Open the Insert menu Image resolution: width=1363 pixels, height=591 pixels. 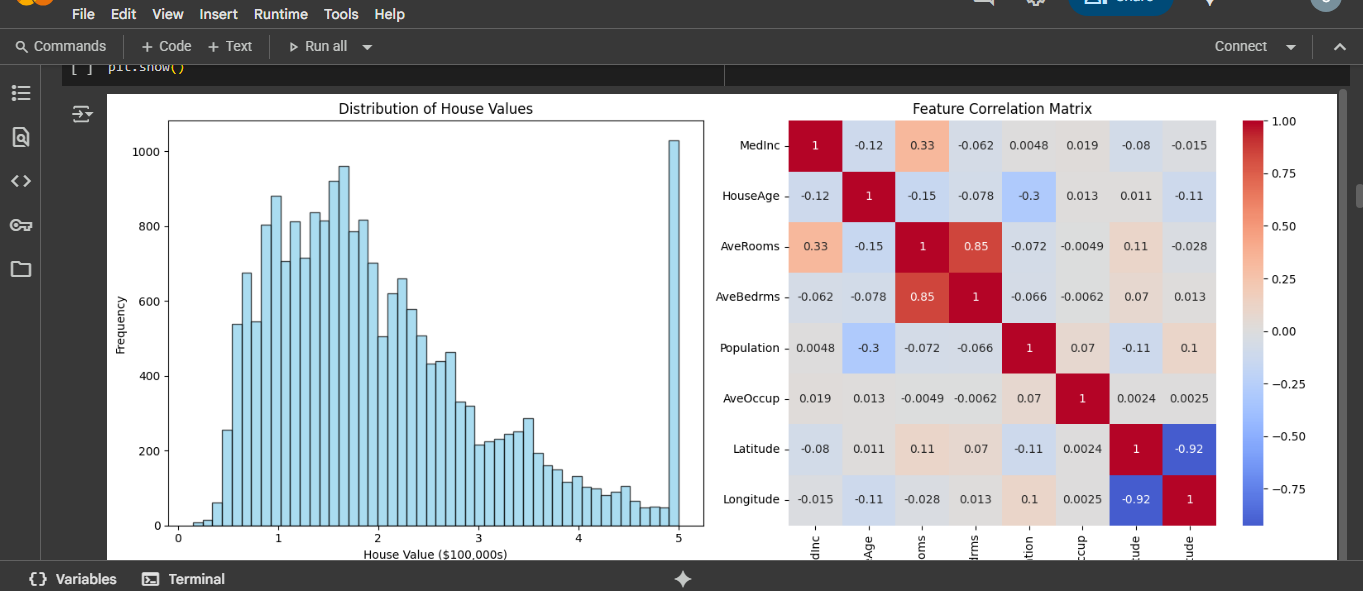tap(218, 14)
